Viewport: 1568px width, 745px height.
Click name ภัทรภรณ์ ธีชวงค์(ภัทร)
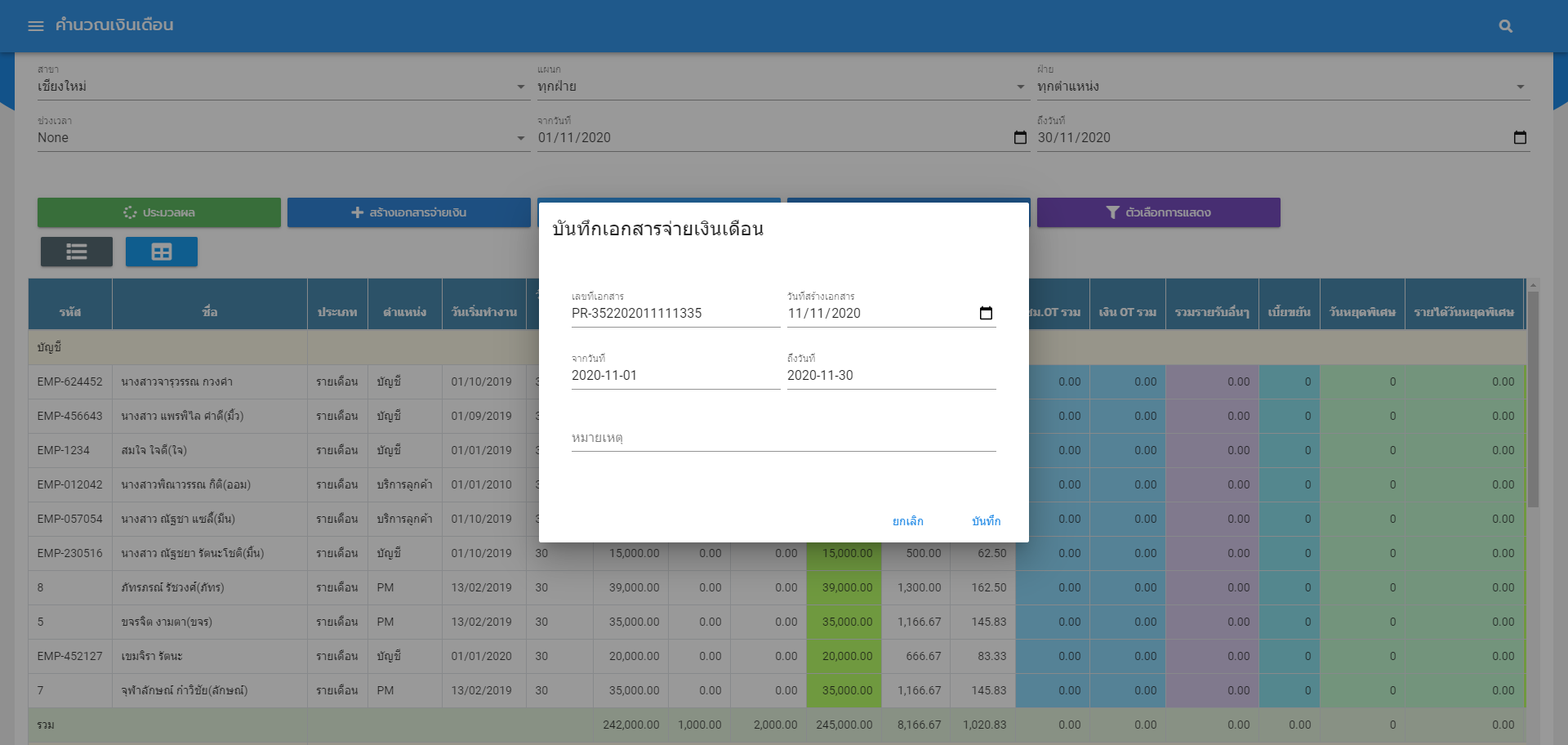coord(172,587)
